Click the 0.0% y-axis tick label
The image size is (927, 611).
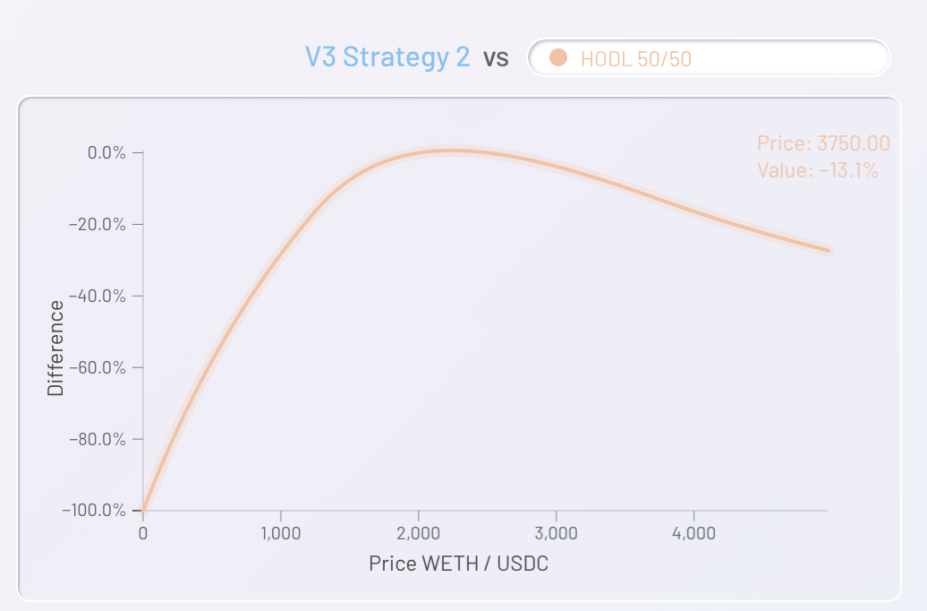pyautogui.click(x=106, y=153)
